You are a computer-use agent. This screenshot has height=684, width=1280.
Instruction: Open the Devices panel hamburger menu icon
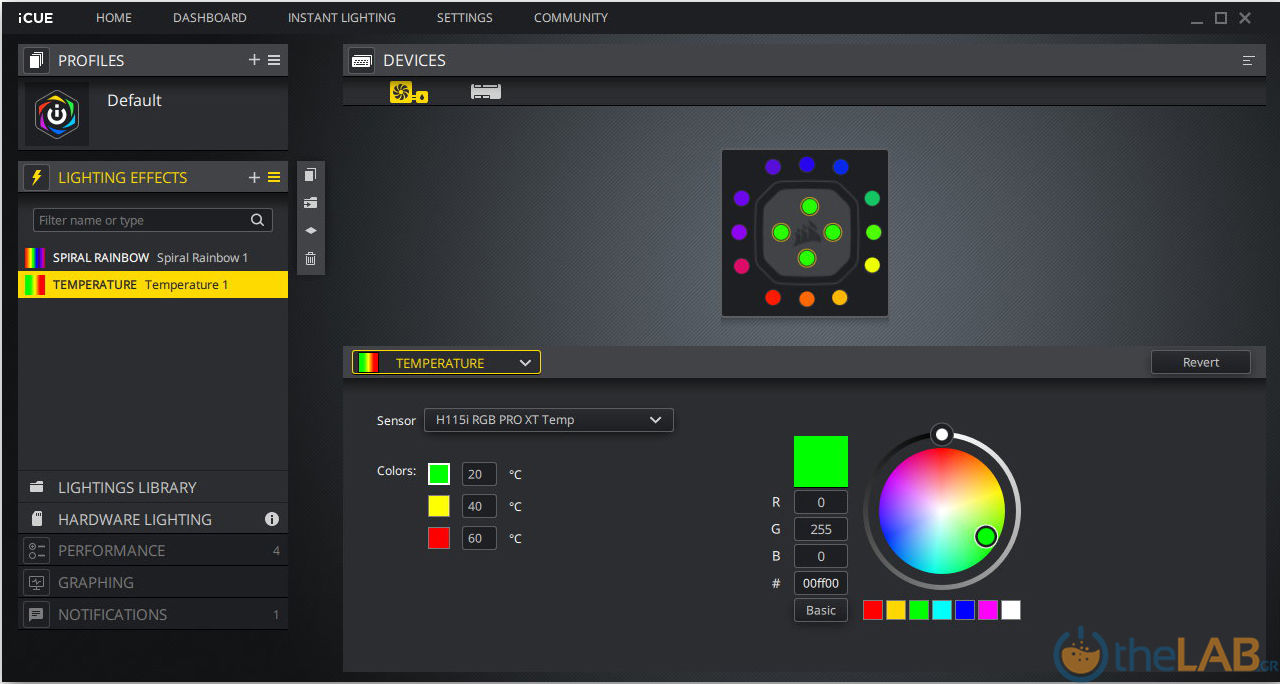click(1248, 60)
